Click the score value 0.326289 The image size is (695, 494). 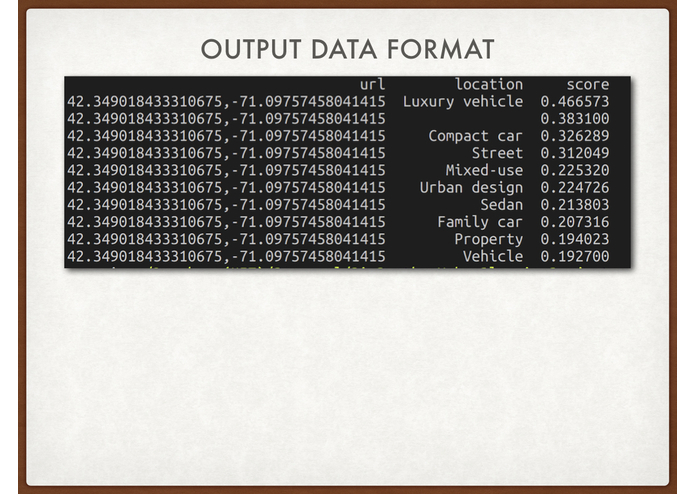point(575,136)
